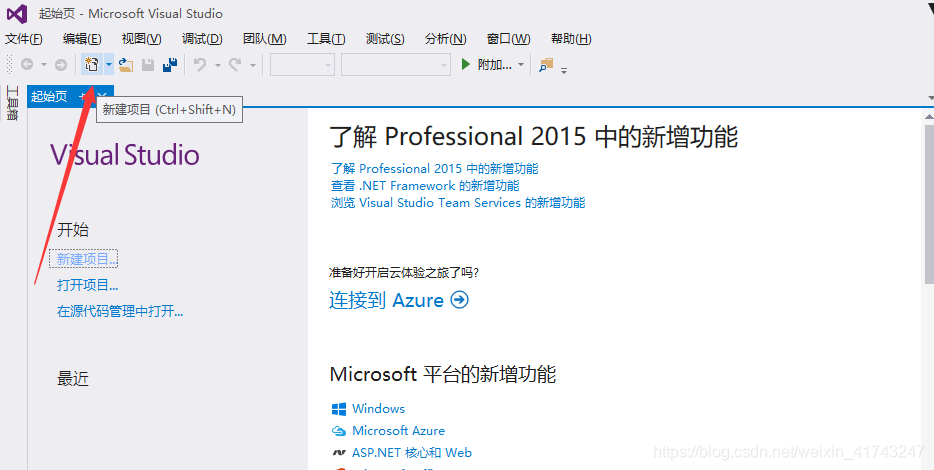934x470 pixels.
Task: Click the Redo arrow icon
Action: 235,64
